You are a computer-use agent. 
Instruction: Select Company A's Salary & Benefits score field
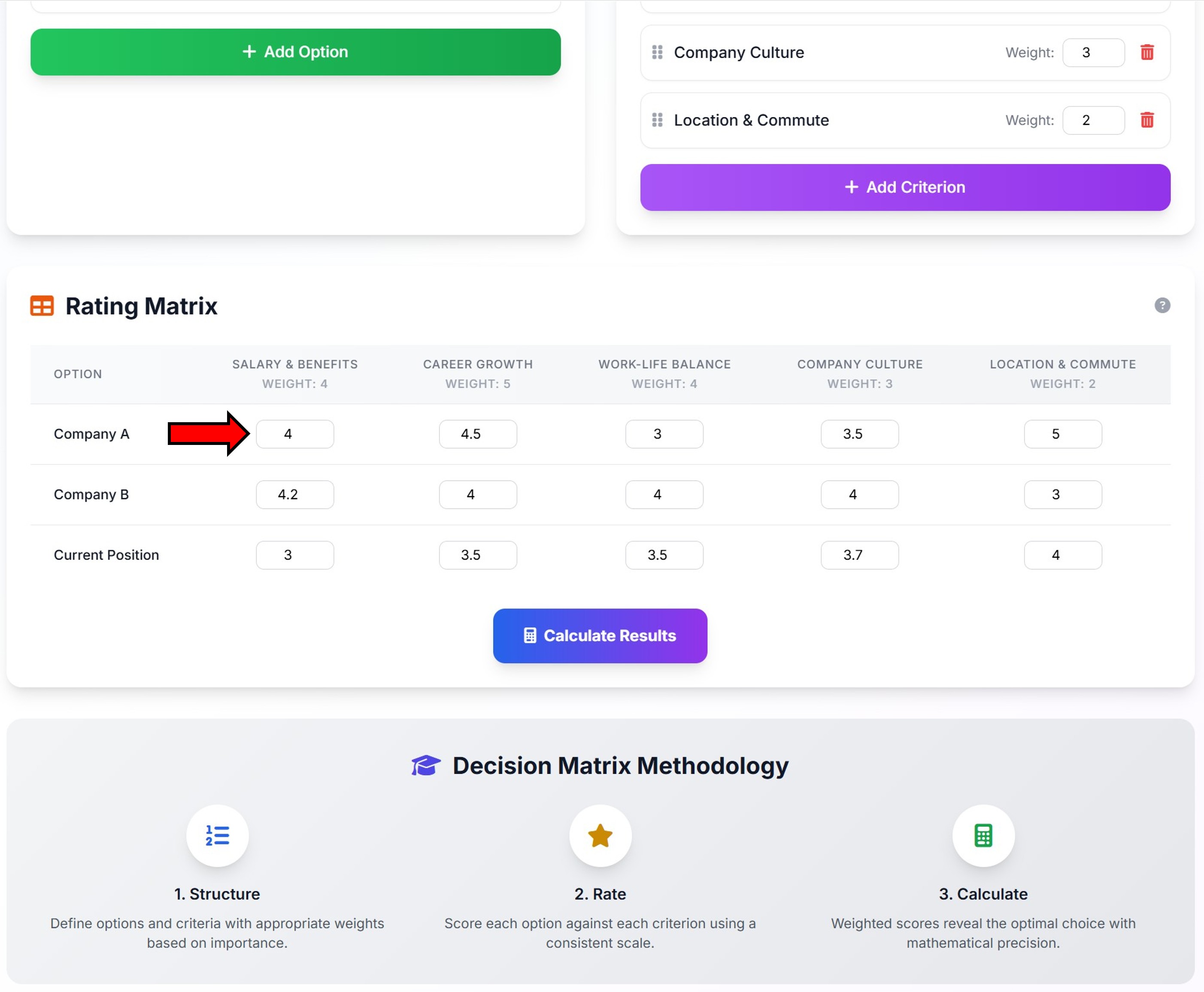294,434
